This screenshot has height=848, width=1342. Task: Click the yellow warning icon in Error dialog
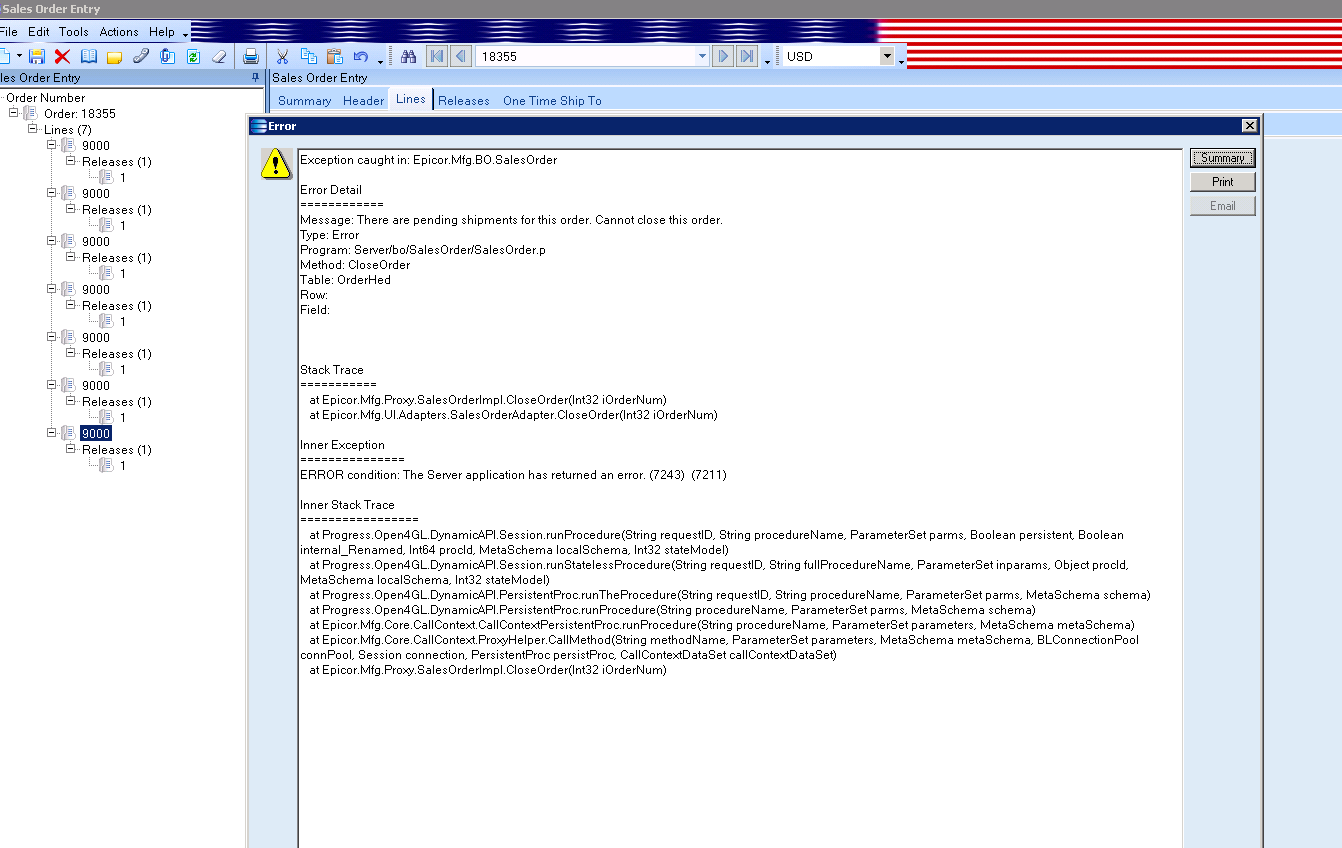click(276, 164)
